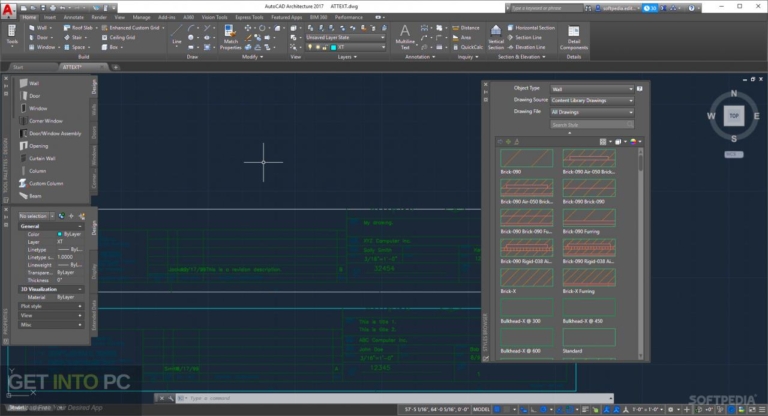Open the annotation scale dropdown in status bar
768x416 pixels.
point(648,409)
